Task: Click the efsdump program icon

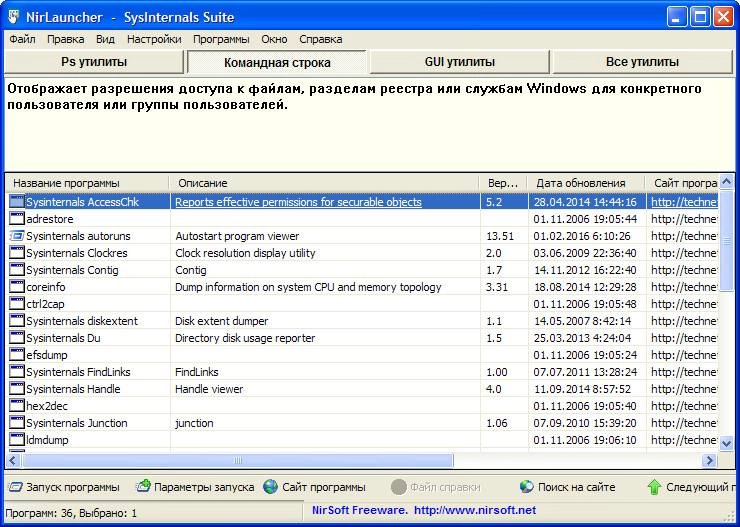Action: [x=17, y=355]
